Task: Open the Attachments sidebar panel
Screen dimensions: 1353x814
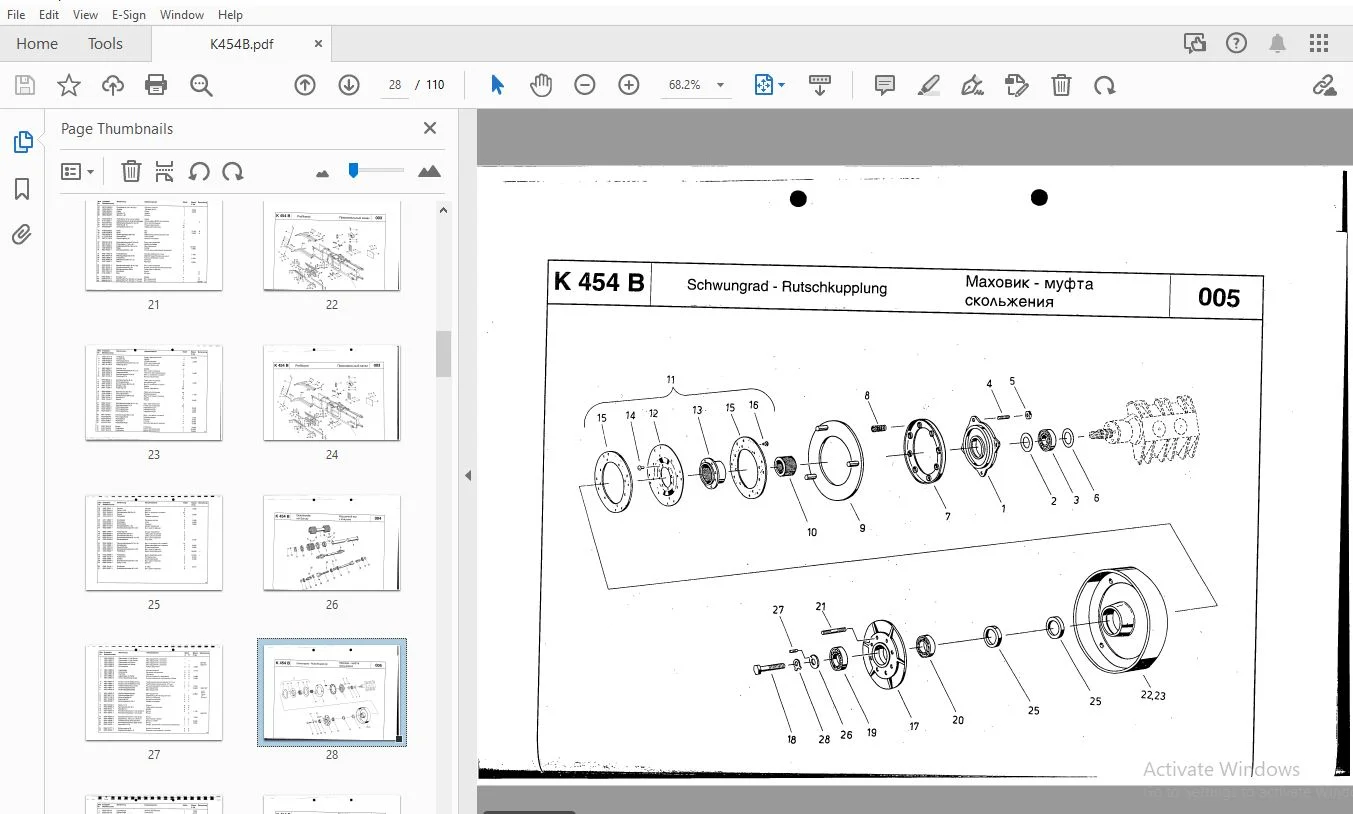Action: [22, 235]
